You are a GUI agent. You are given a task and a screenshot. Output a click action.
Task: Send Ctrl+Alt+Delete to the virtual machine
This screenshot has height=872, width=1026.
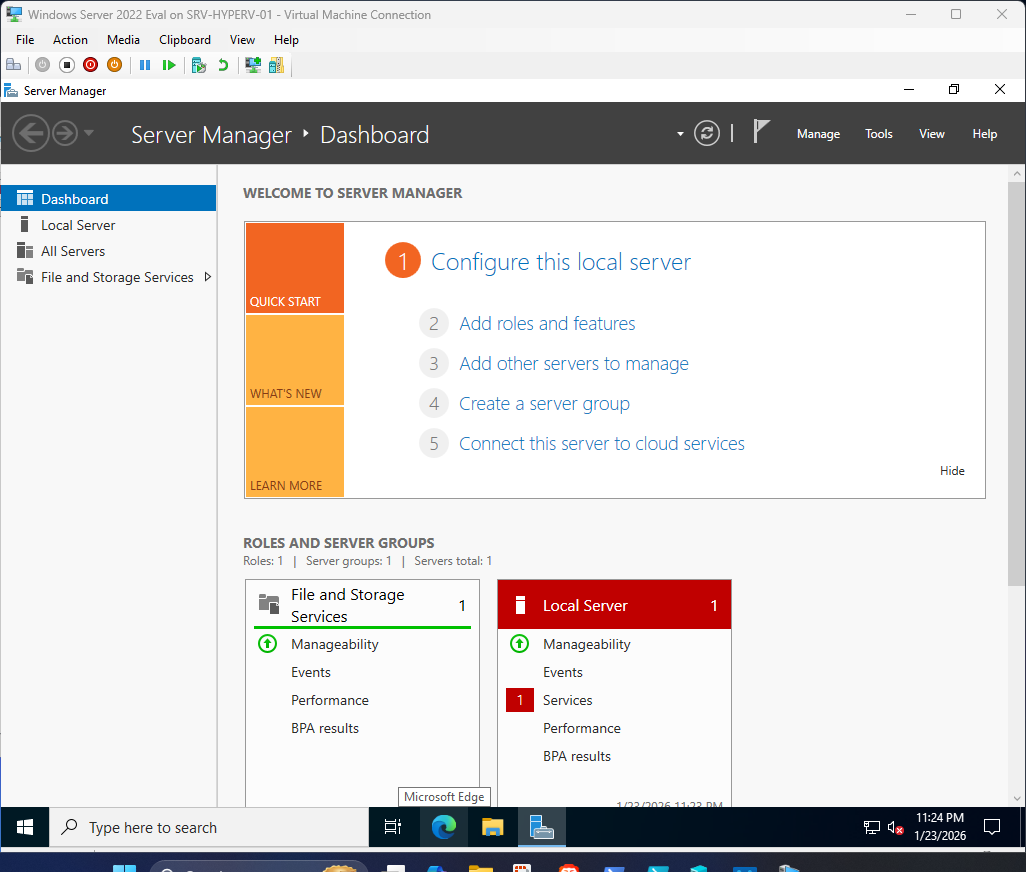coord(14,65)
